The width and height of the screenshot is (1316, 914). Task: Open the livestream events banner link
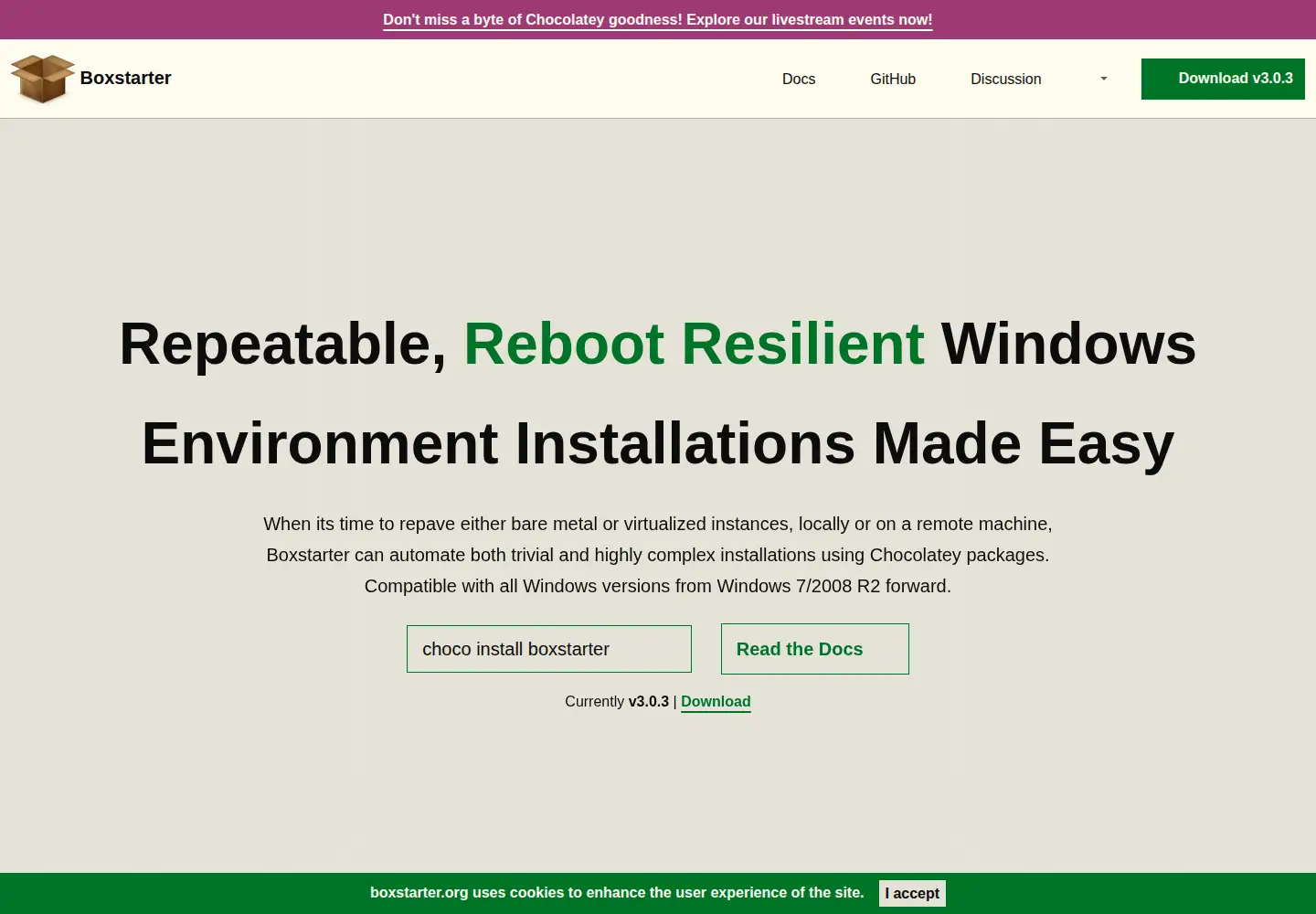658,20
